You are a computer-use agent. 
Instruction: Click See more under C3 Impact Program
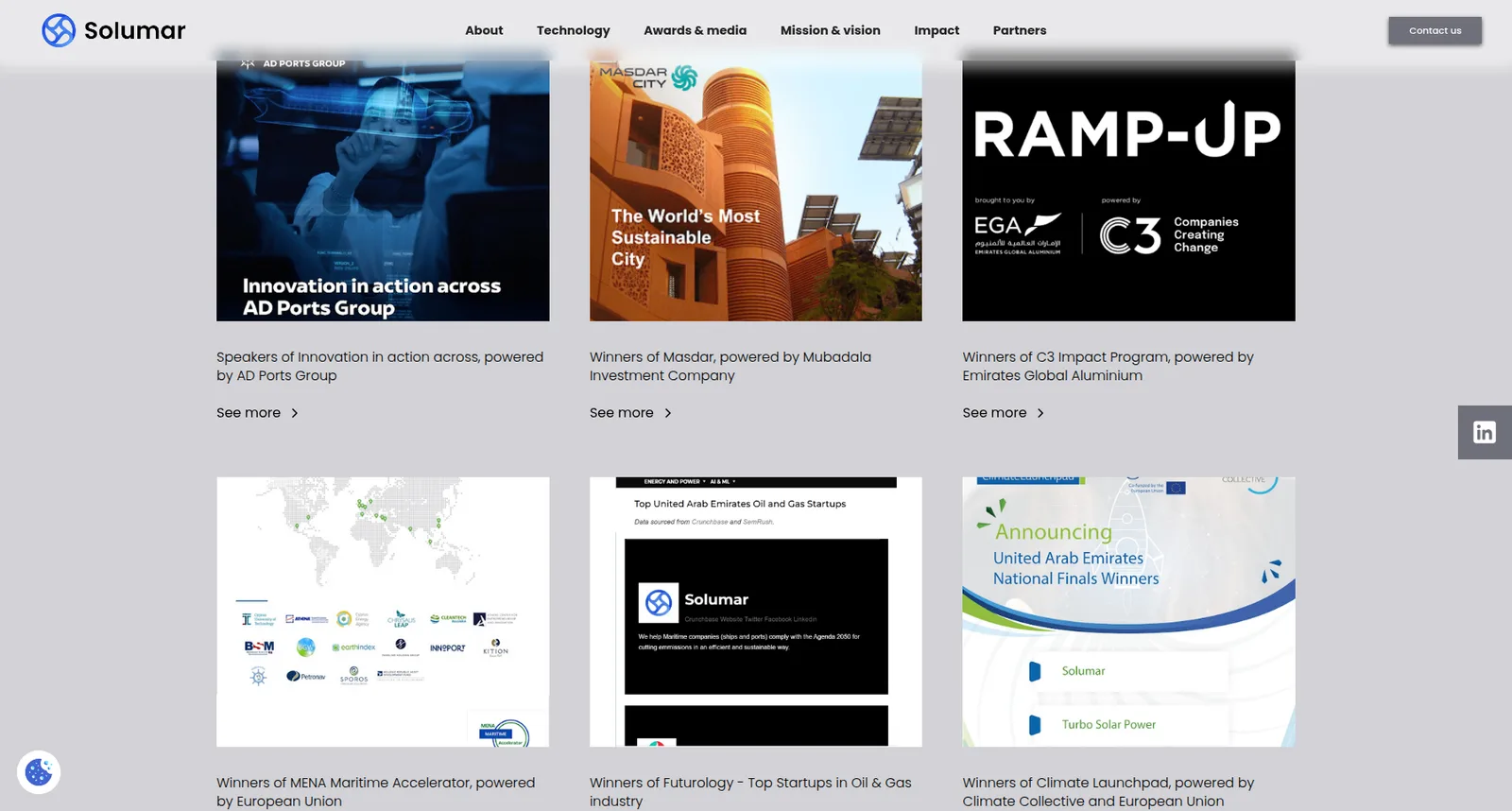[x=994, y=413]
